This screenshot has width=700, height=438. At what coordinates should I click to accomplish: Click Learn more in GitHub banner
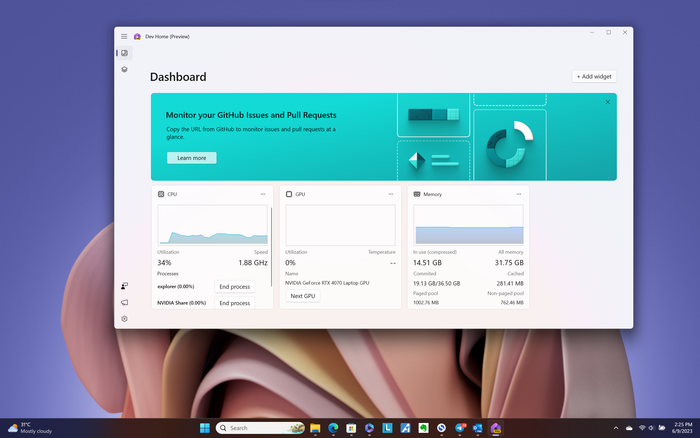coord(192,158)
